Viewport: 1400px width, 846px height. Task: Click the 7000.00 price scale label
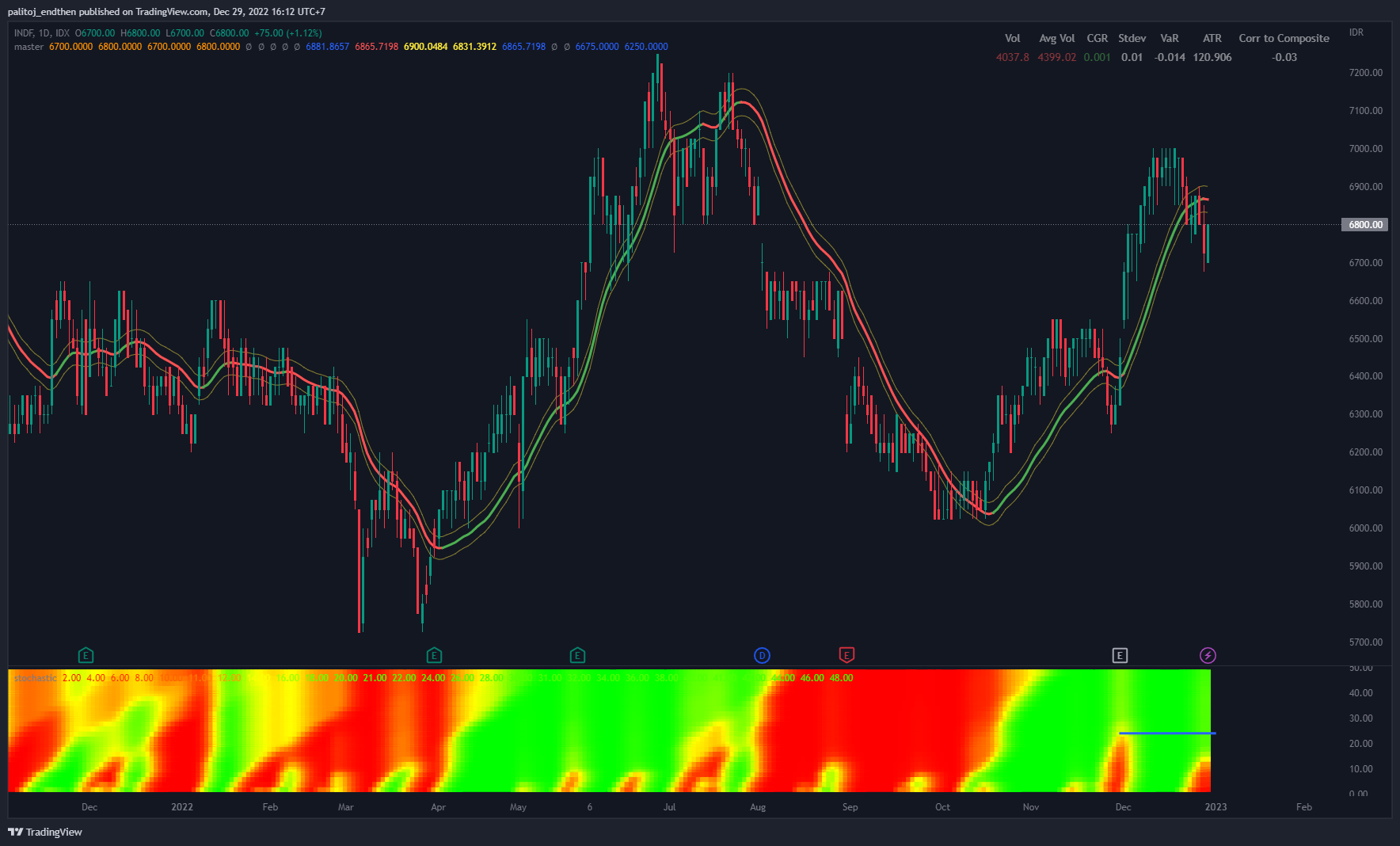point(1366,149)
